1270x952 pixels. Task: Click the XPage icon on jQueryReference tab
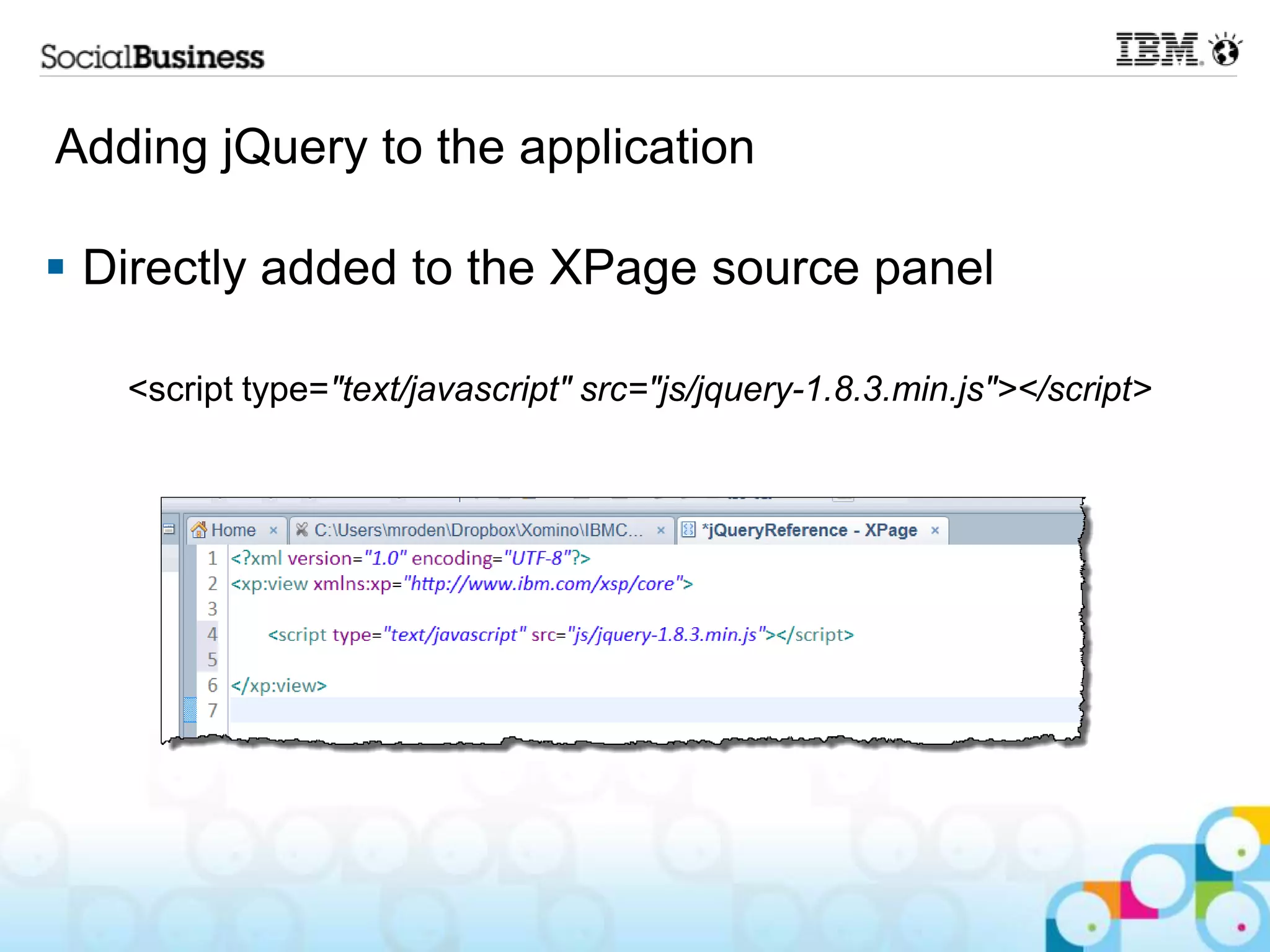pos(688,530)
